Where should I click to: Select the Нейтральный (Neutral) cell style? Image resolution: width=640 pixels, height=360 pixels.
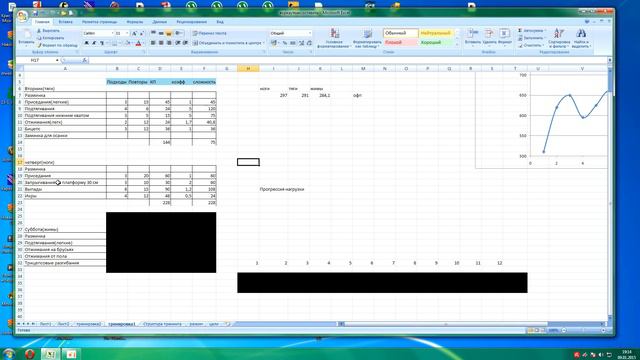click(436, 33)
